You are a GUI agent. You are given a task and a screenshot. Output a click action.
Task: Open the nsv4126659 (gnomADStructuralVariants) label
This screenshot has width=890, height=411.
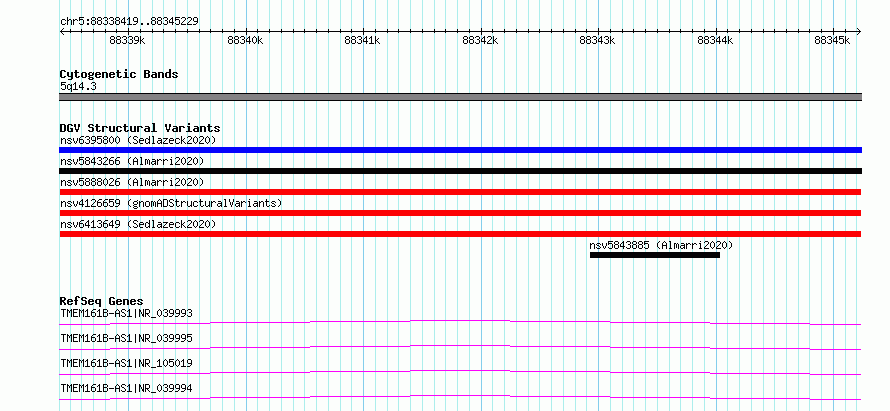point(171,203)
